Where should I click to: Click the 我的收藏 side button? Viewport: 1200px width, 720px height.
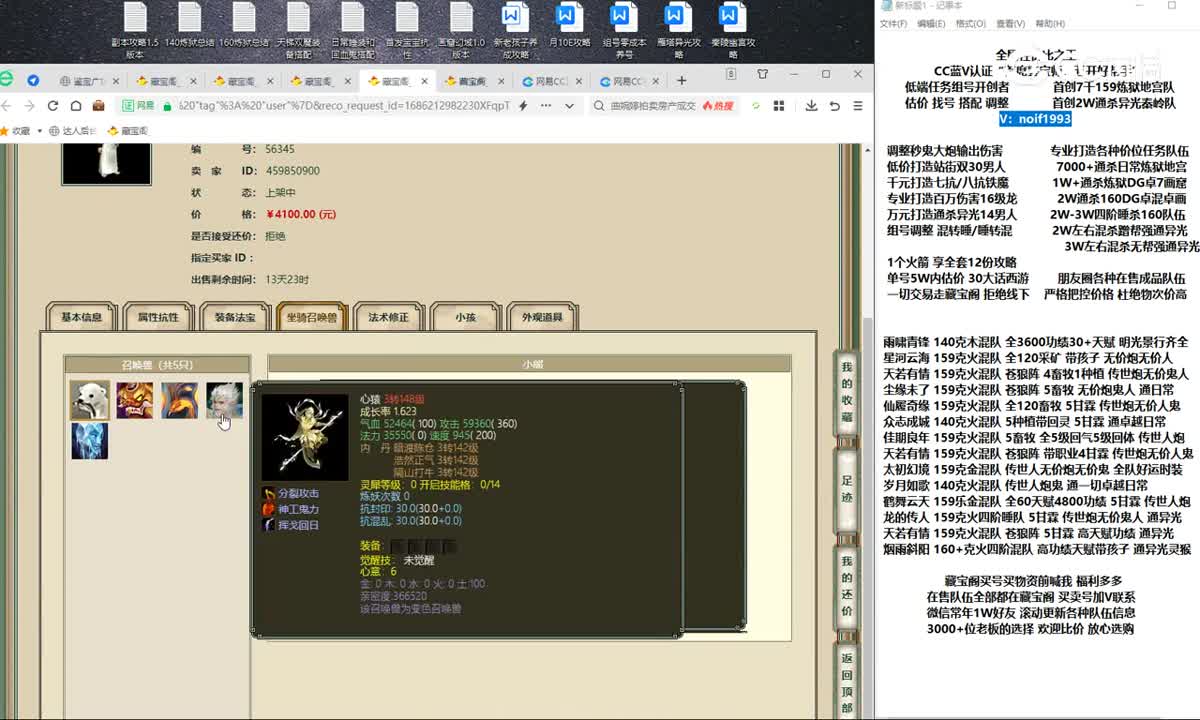coord(847,393)
